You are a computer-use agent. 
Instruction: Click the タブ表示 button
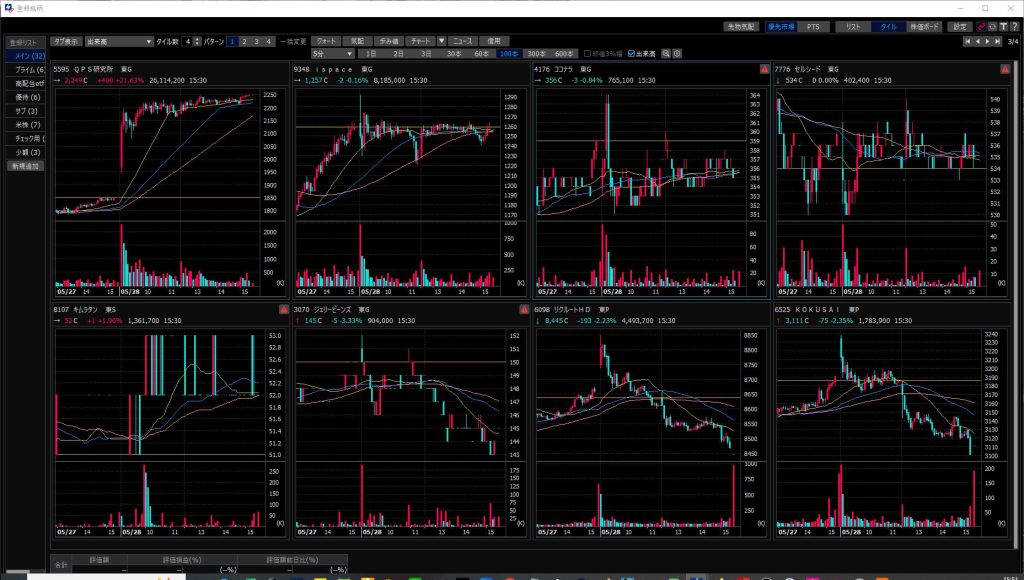pos(65,41)
